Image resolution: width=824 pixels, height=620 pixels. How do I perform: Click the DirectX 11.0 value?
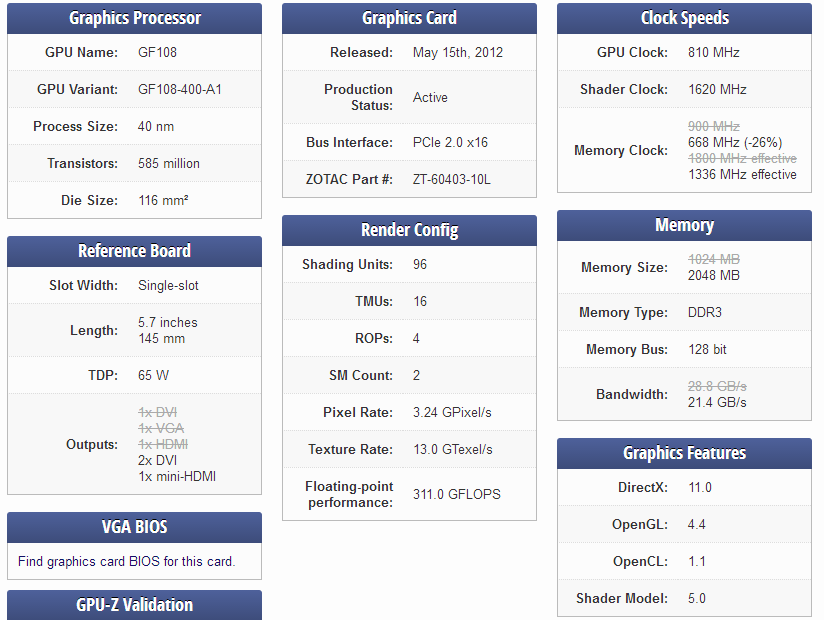click(700, 488)
